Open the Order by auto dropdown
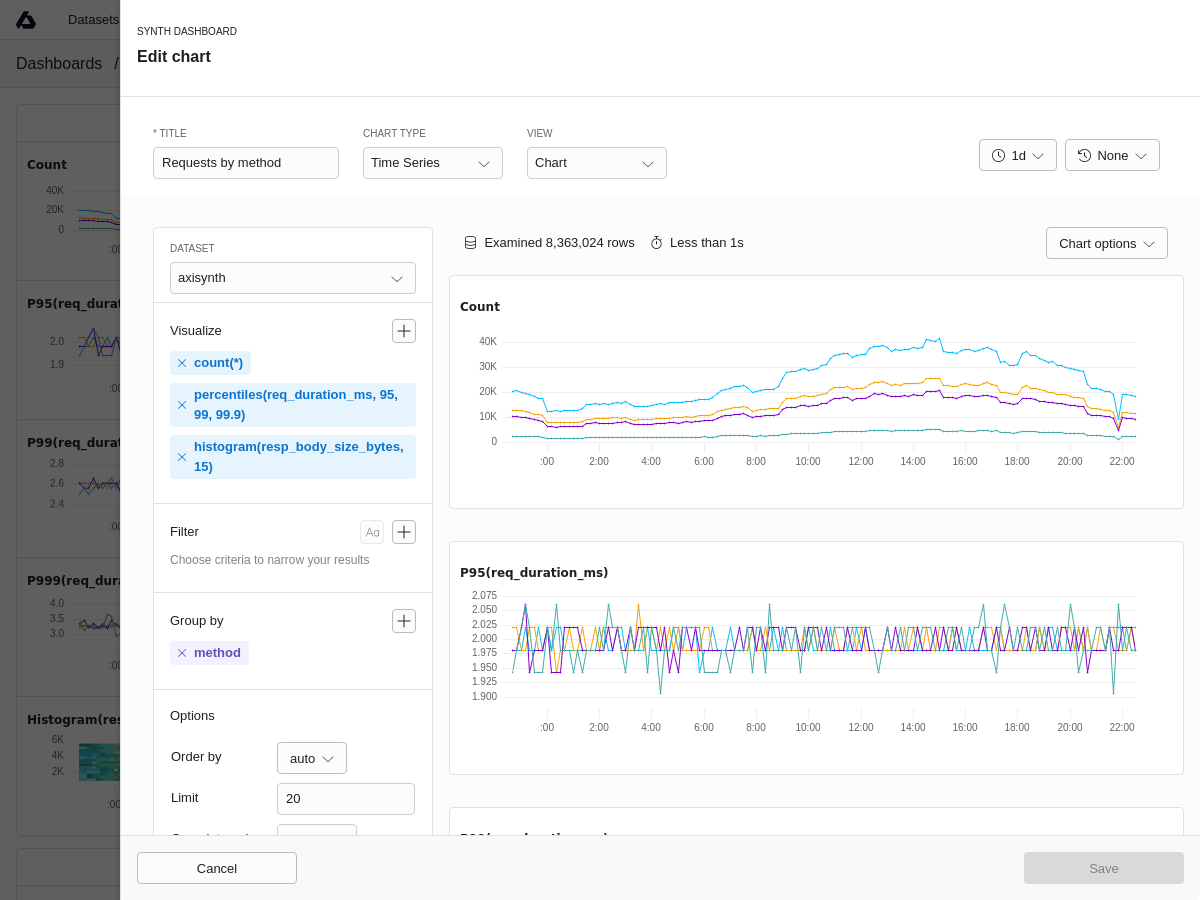 (x=312, y=758)
